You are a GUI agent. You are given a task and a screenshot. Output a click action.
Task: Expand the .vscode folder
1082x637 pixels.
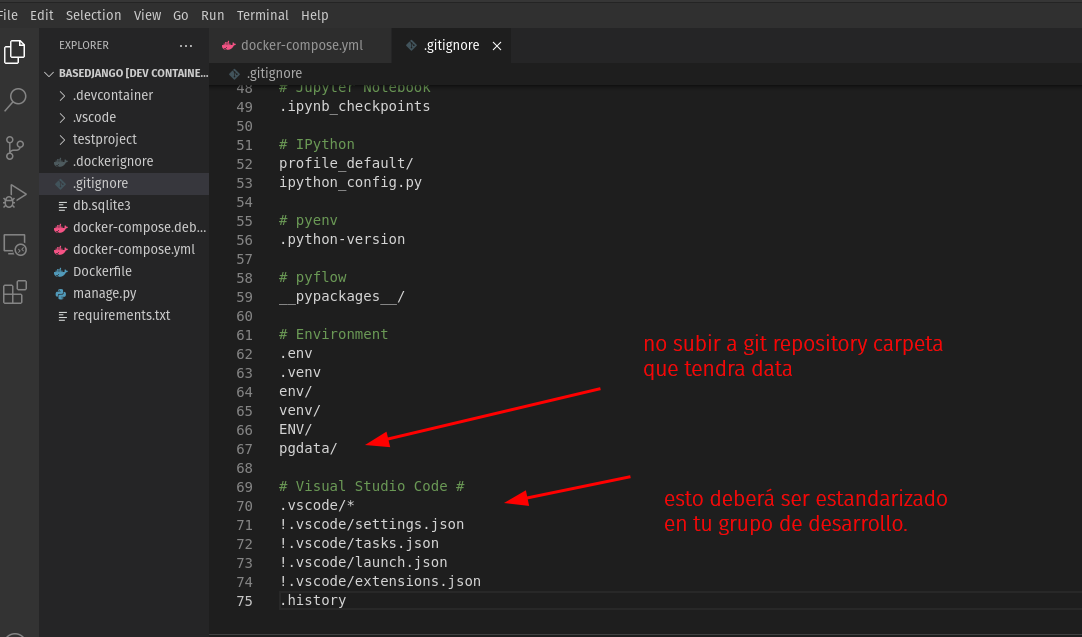pyautogui.click(x=62, y=117)
